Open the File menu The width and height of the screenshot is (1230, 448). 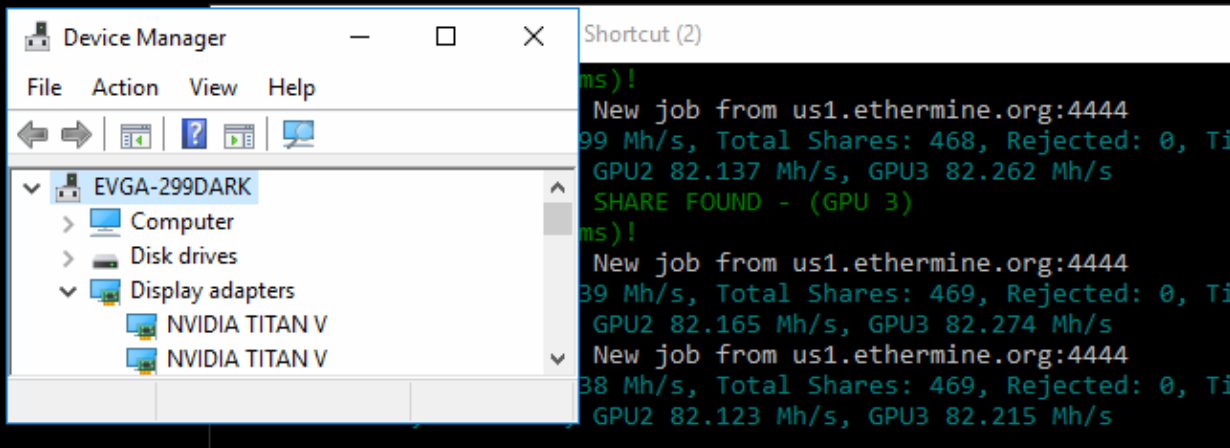click(44, 88)
